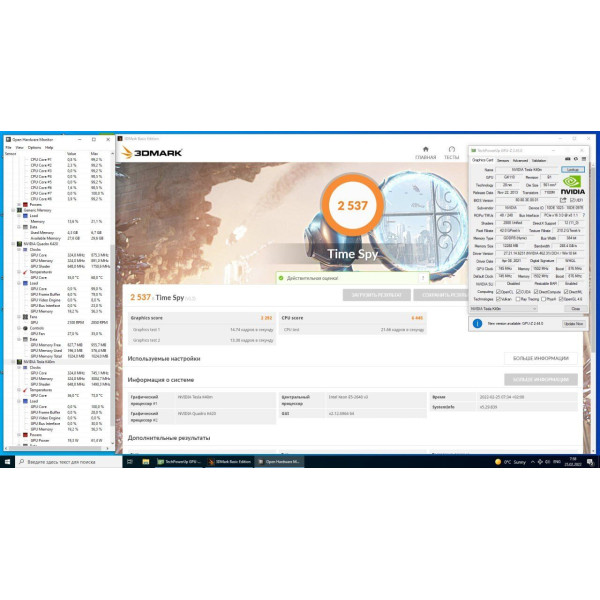This screenshot has width=600, height=600.
Task: Click the 3DMARK logo
Action: 152,153
